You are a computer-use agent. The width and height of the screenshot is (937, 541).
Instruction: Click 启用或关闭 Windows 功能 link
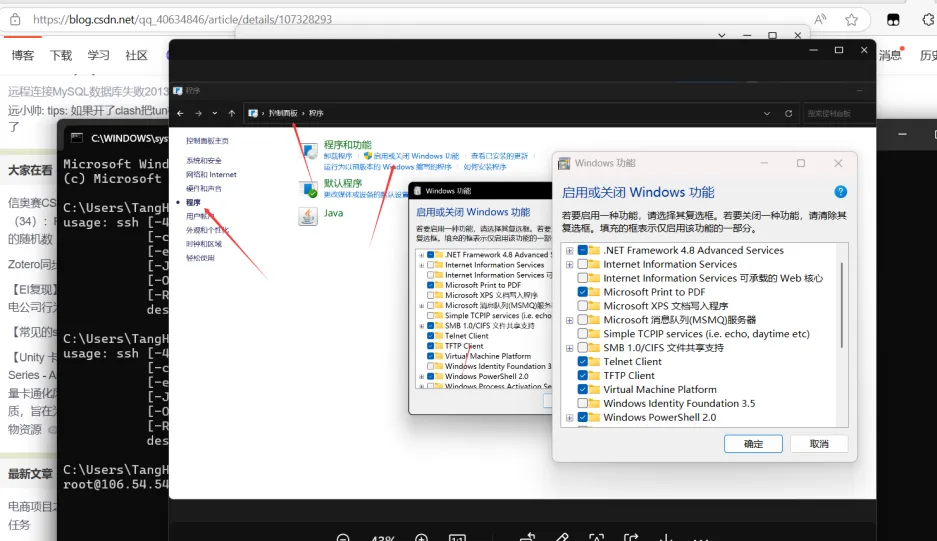416,156
